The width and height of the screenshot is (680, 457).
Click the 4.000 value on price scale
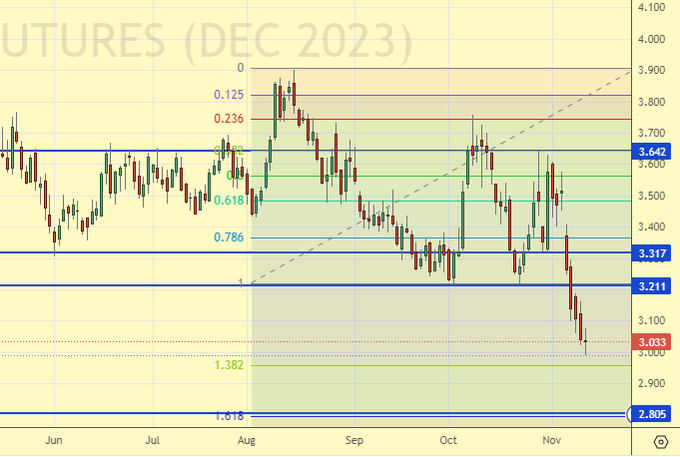[x=651, y=39]
